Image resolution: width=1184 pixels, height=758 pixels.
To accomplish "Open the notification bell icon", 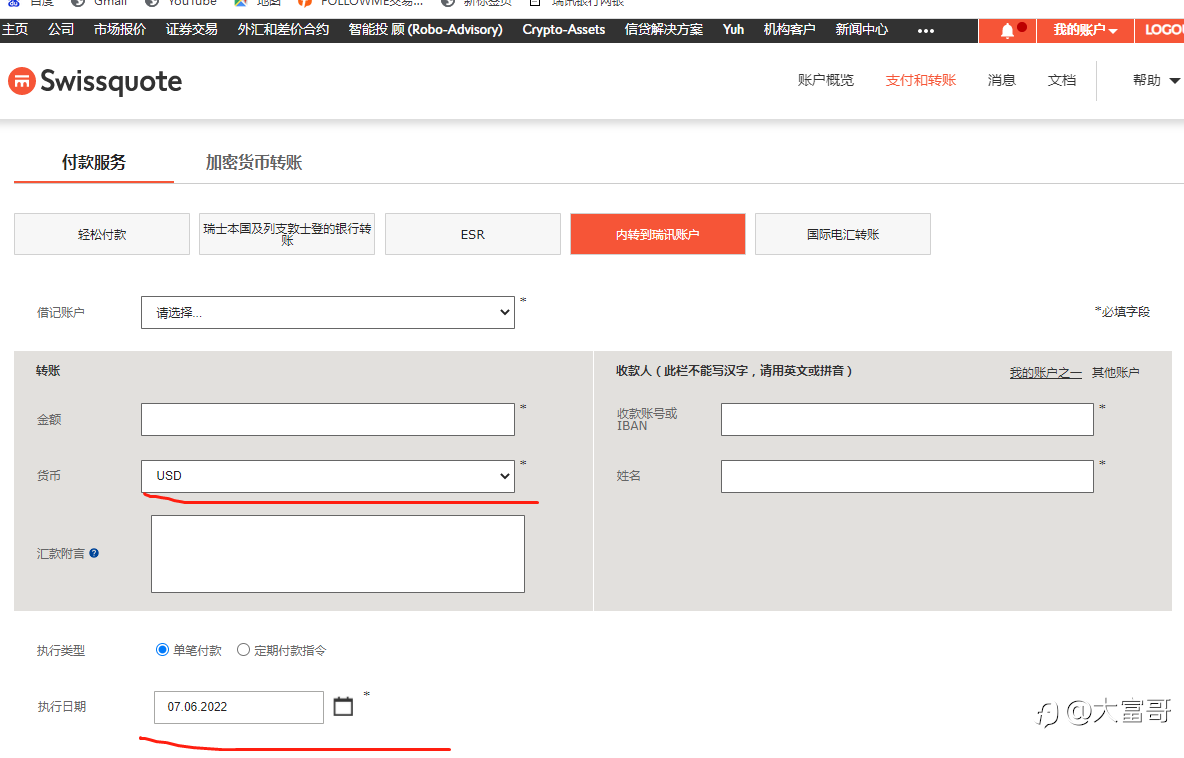I will coord(1007,30).
